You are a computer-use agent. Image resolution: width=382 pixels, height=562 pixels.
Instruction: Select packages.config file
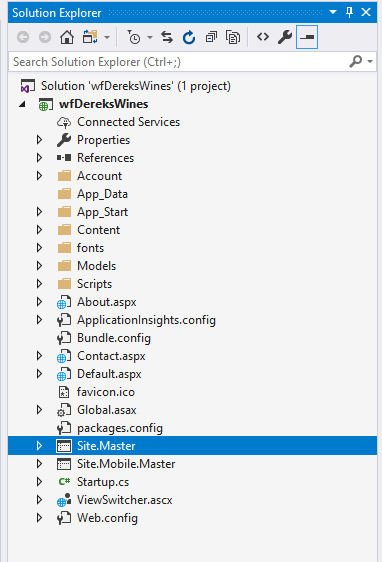[120, 428]
